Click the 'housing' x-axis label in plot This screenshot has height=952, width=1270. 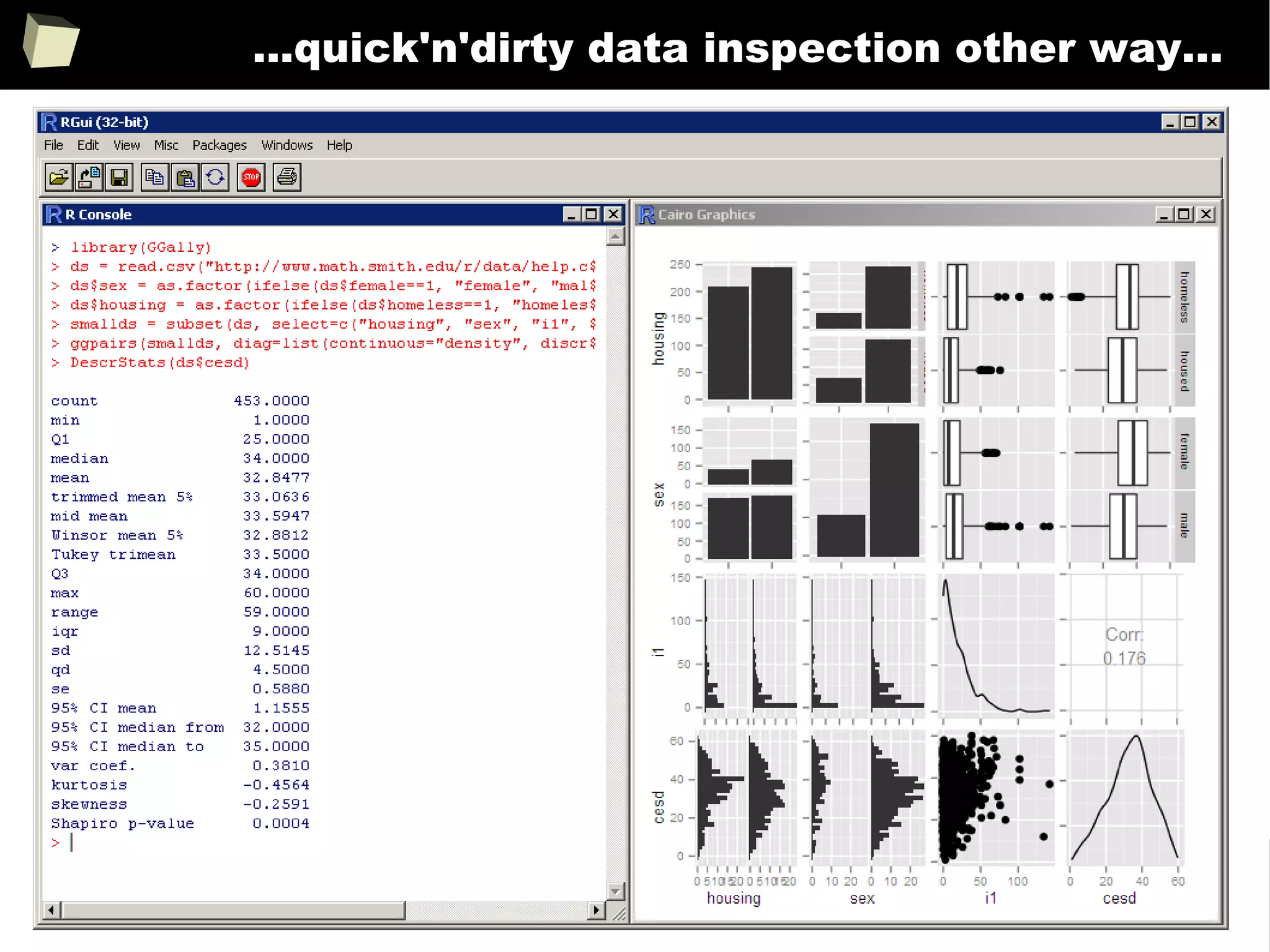tap(734, 899)
